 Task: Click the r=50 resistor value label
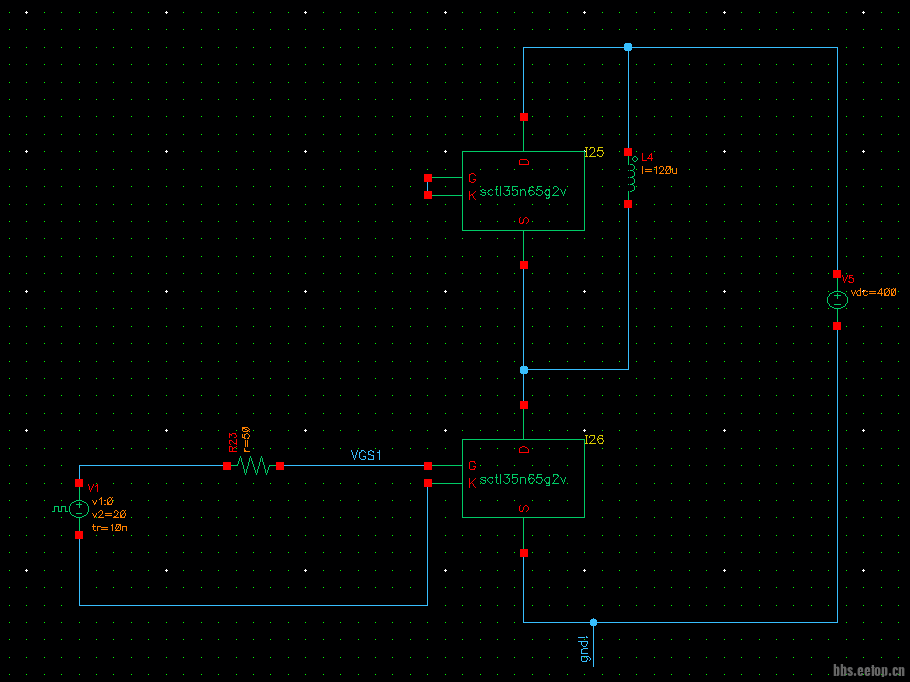tap(246, 439)
